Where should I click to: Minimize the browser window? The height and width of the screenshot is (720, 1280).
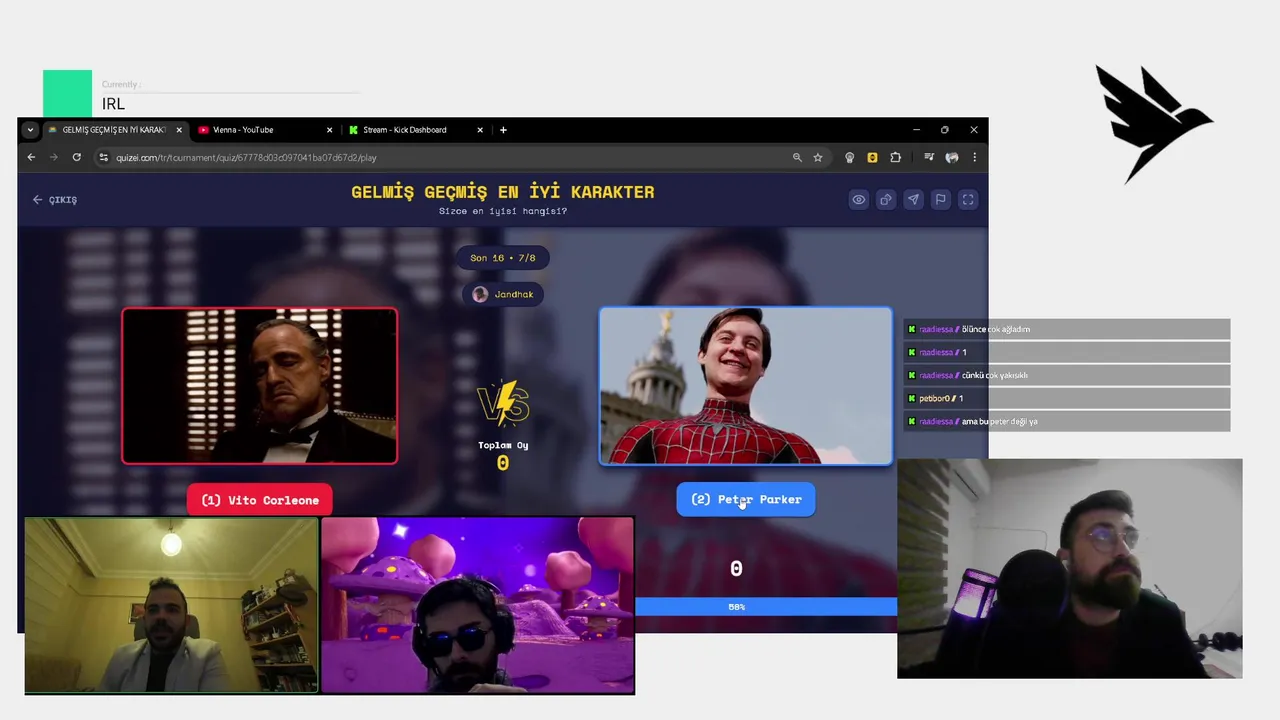click(916, 130)
